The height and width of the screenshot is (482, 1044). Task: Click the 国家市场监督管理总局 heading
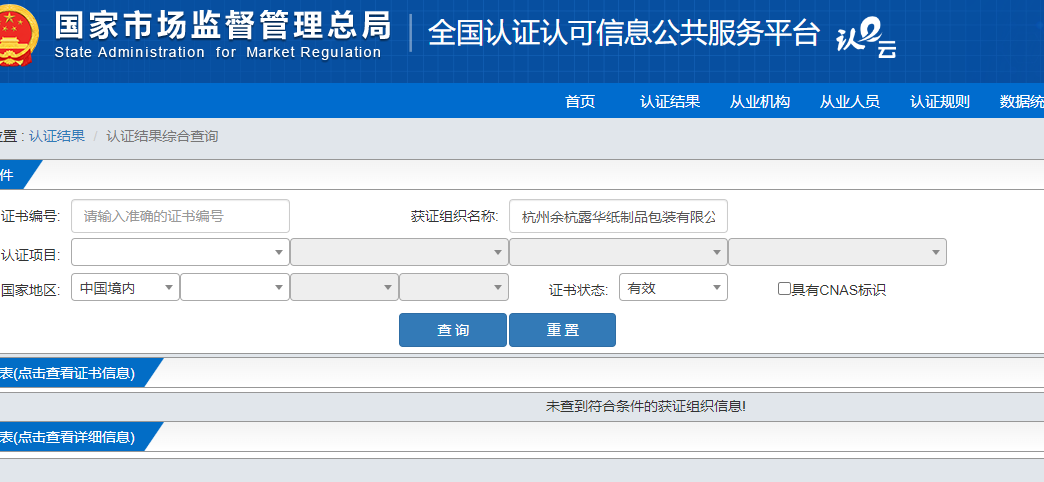click(x=222, y=25)
